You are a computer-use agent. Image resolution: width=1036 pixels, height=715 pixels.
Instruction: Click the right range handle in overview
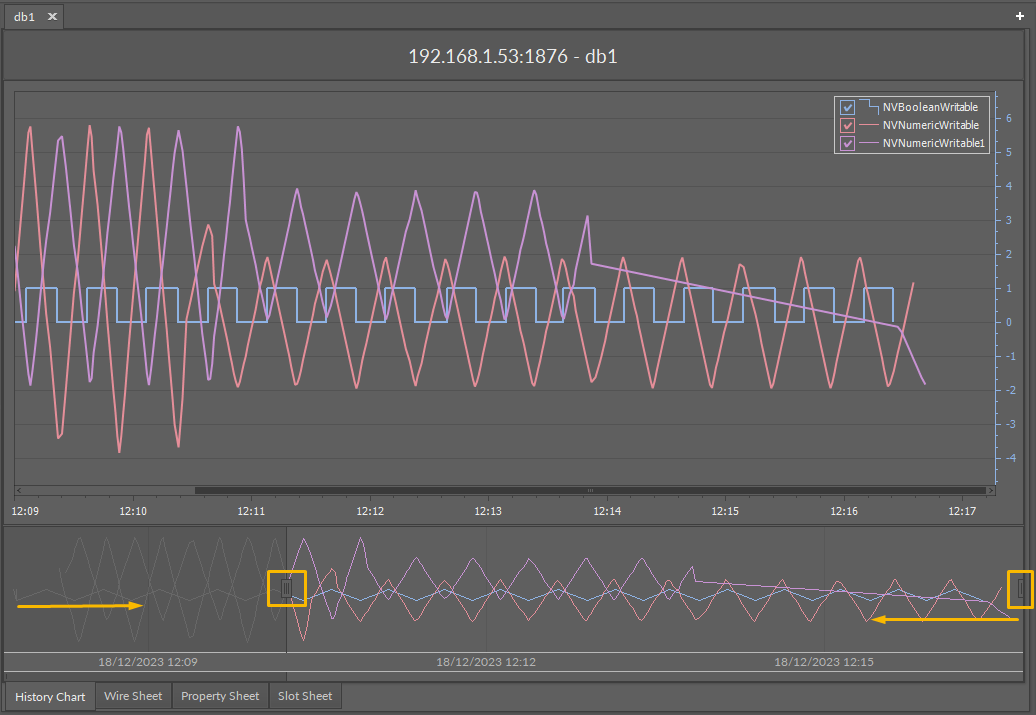click(1020, 588)
